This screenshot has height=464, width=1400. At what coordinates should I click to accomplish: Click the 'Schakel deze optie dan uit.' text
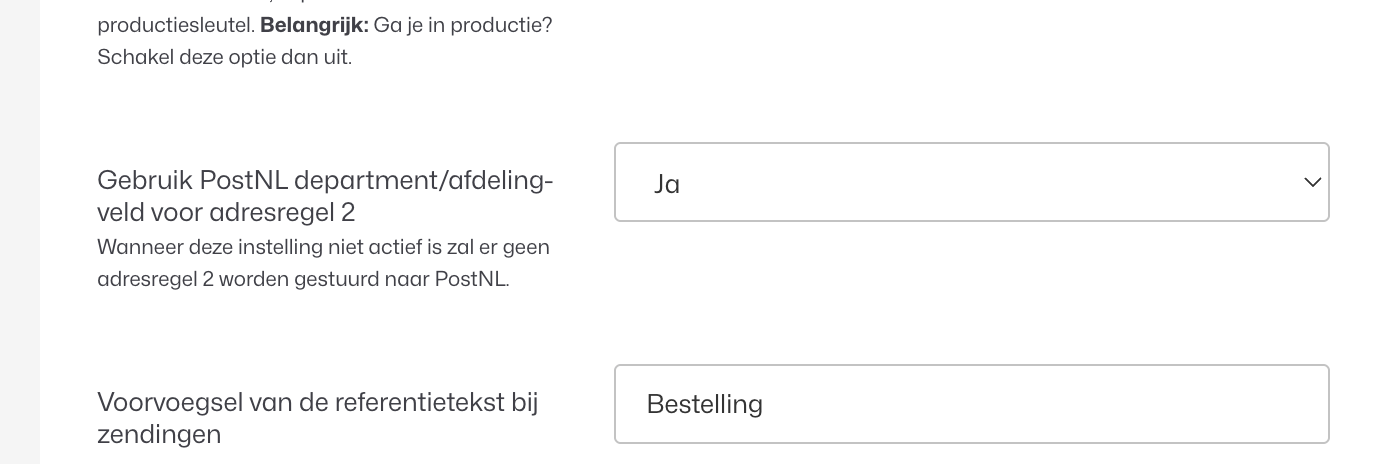[x=224, y=57]
